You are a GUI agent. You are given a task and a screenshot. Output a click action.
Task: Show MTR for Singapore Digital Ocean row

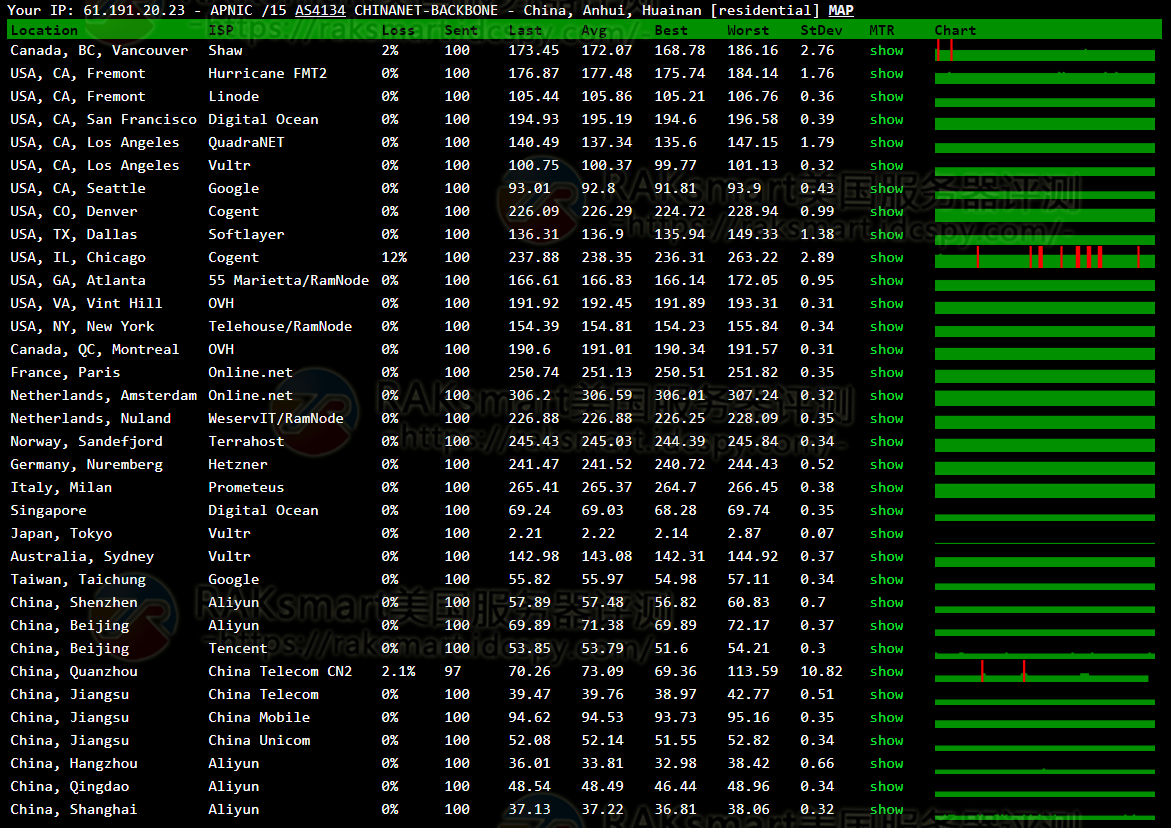pyautogui.click(x=886, y=511)
